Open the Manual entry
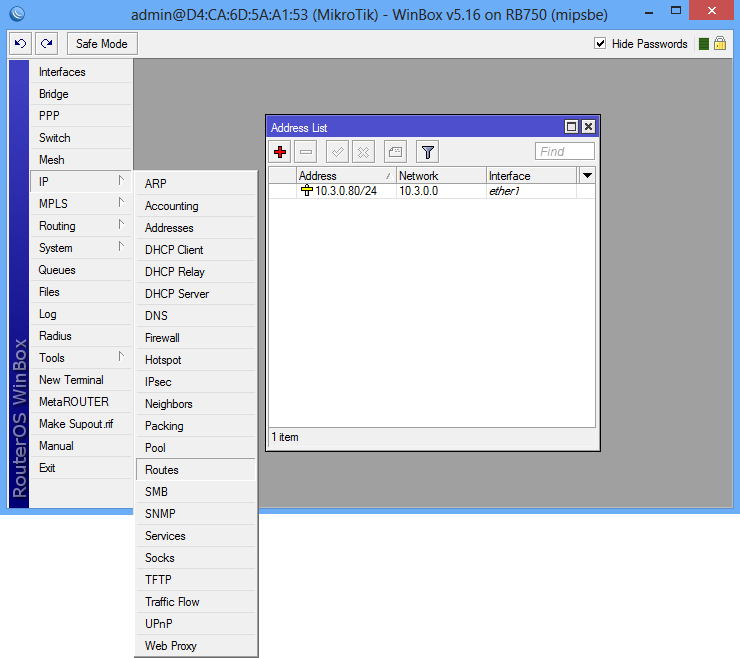 81,446
